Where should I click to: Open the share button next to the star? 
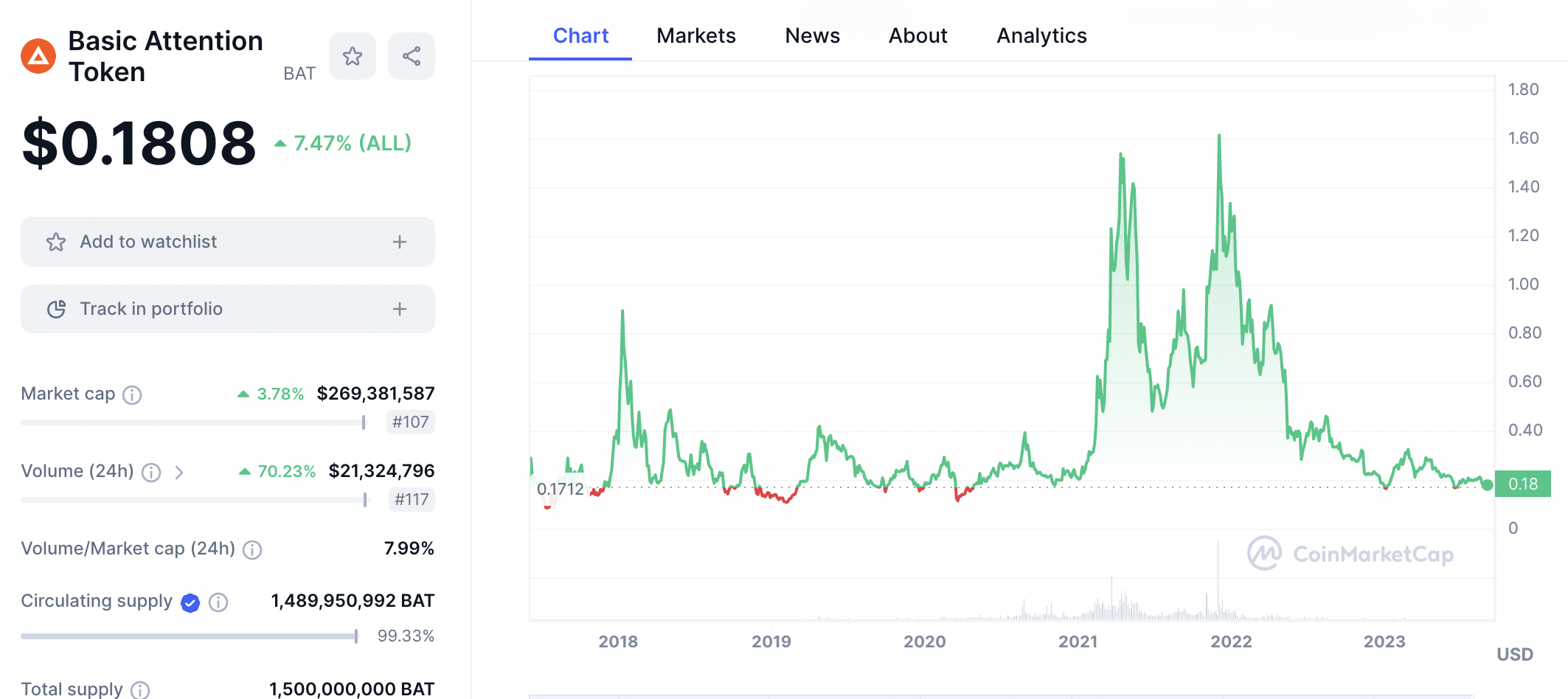(x=412, y=56)
